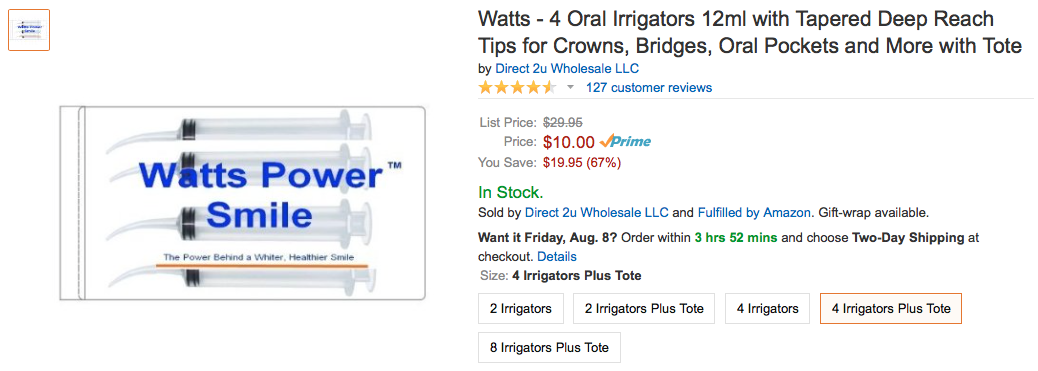The width and height of the screenshot is (1038, 371).
Task: Expand the rating breakdown dropdown arrow
Action: coord(570,87)
